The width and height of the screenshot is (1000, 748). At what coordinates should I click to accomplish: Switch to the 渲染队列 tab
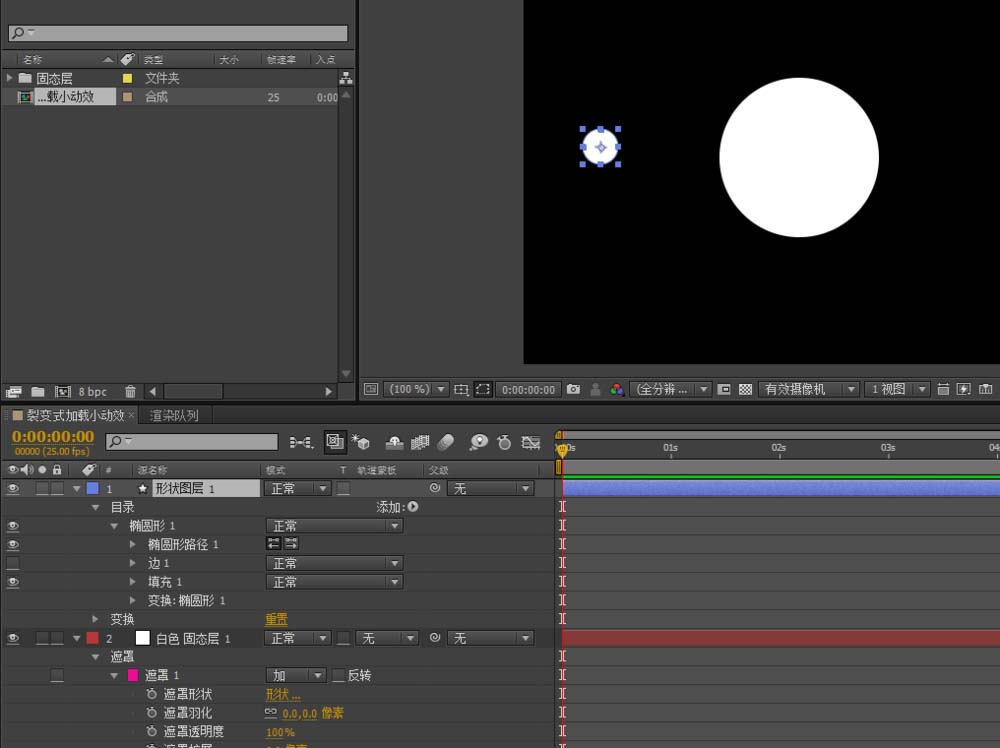[x=174, y=415]
